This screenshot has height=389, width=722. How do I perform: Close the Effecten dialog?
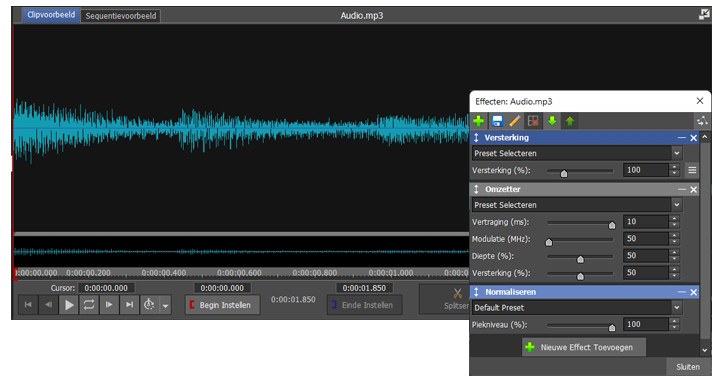[700, 101]
